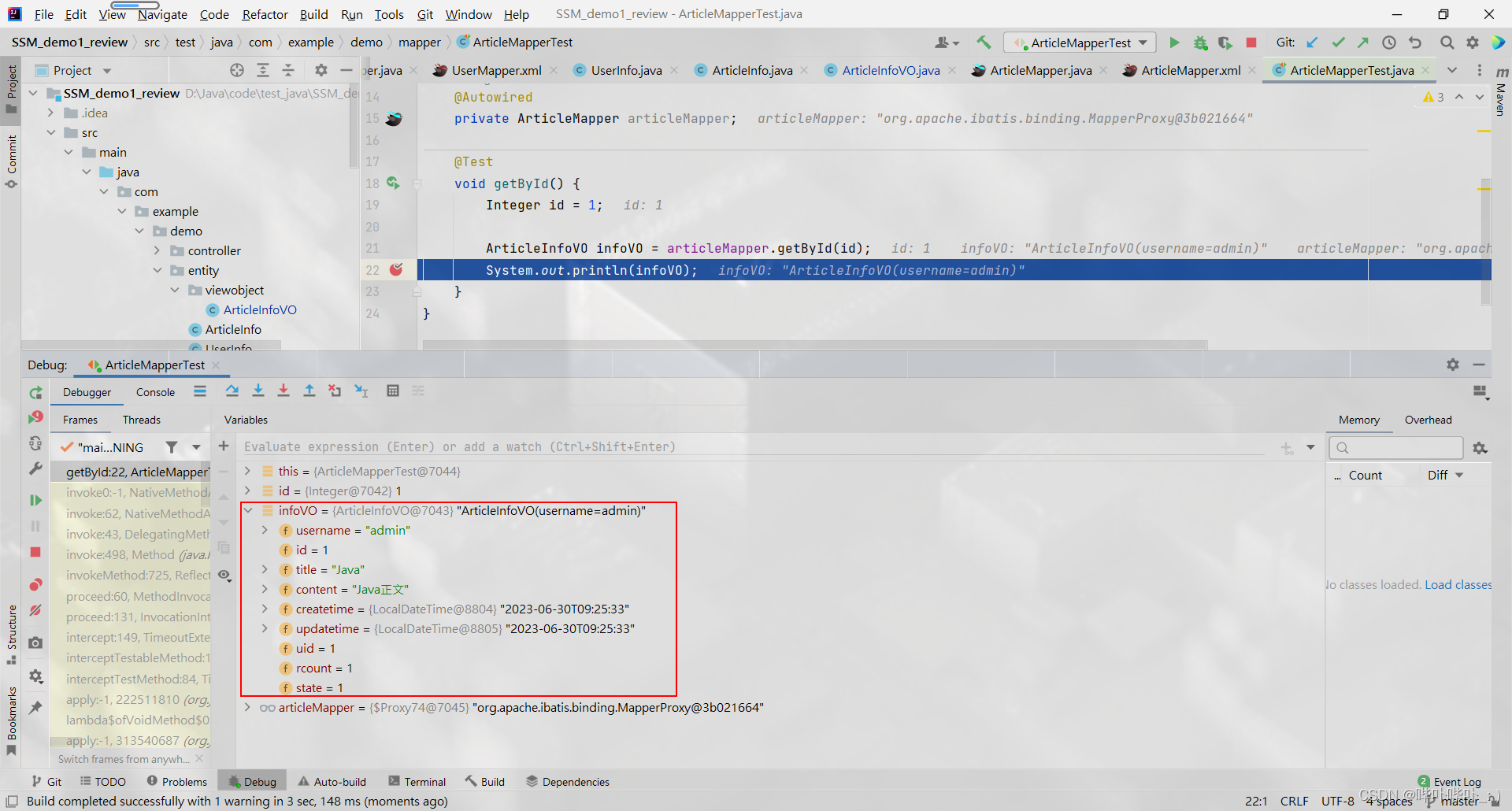Click Force Step Into red arrow icon
Screen dimensions: 1512x811
(283, 391)
